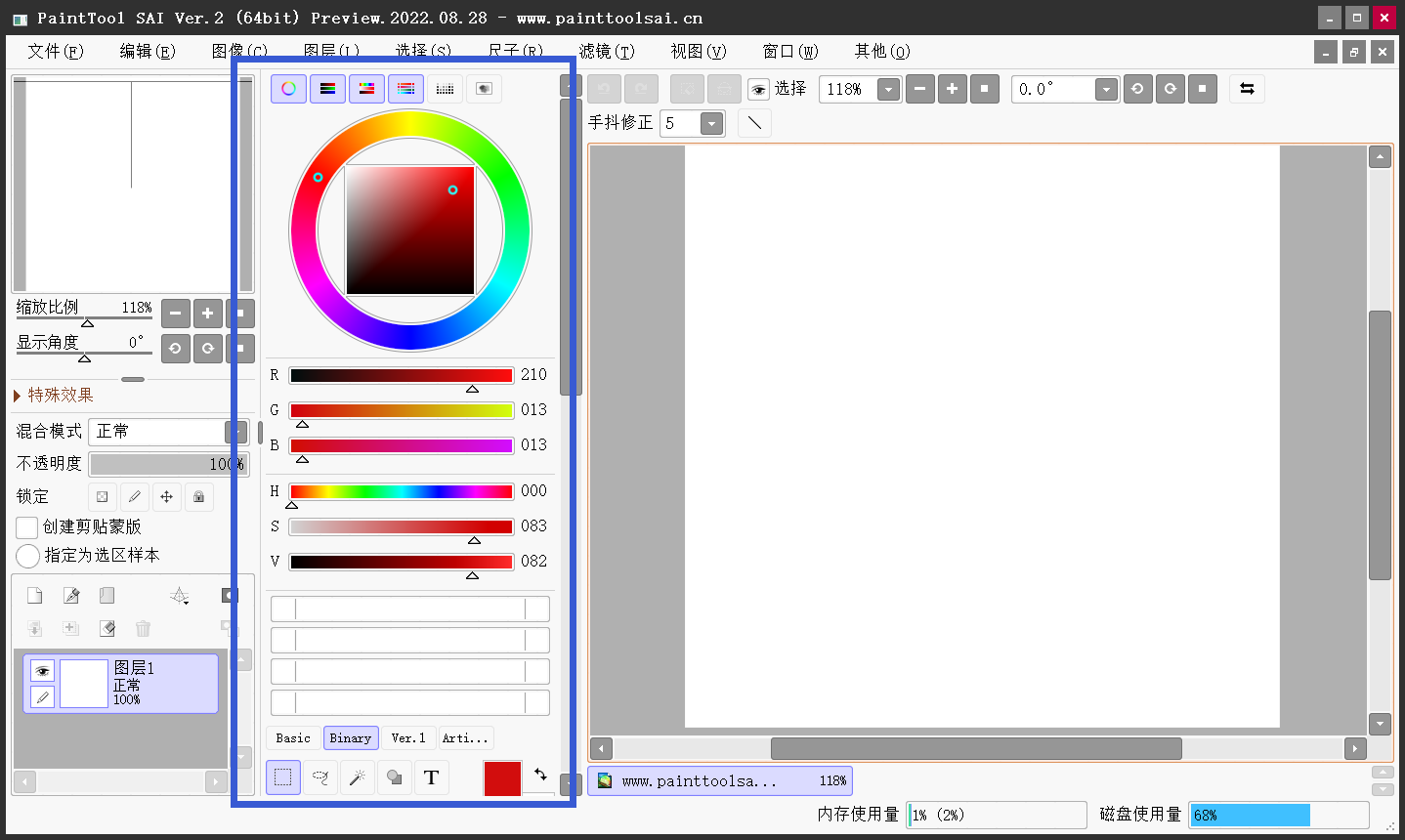The width and height of the screenshot is (1405, 840).
Task: Open the 0.0° rotation angle dropdown
Action: click(1106, 90)
